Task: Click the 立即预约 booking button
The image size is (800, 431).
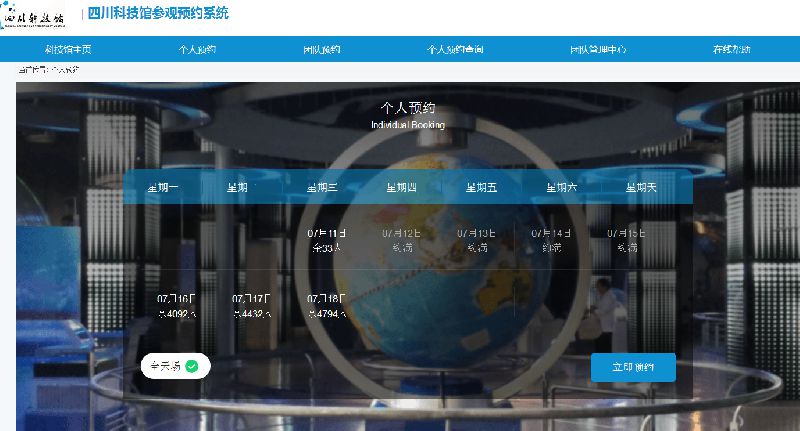Action: 633,367
